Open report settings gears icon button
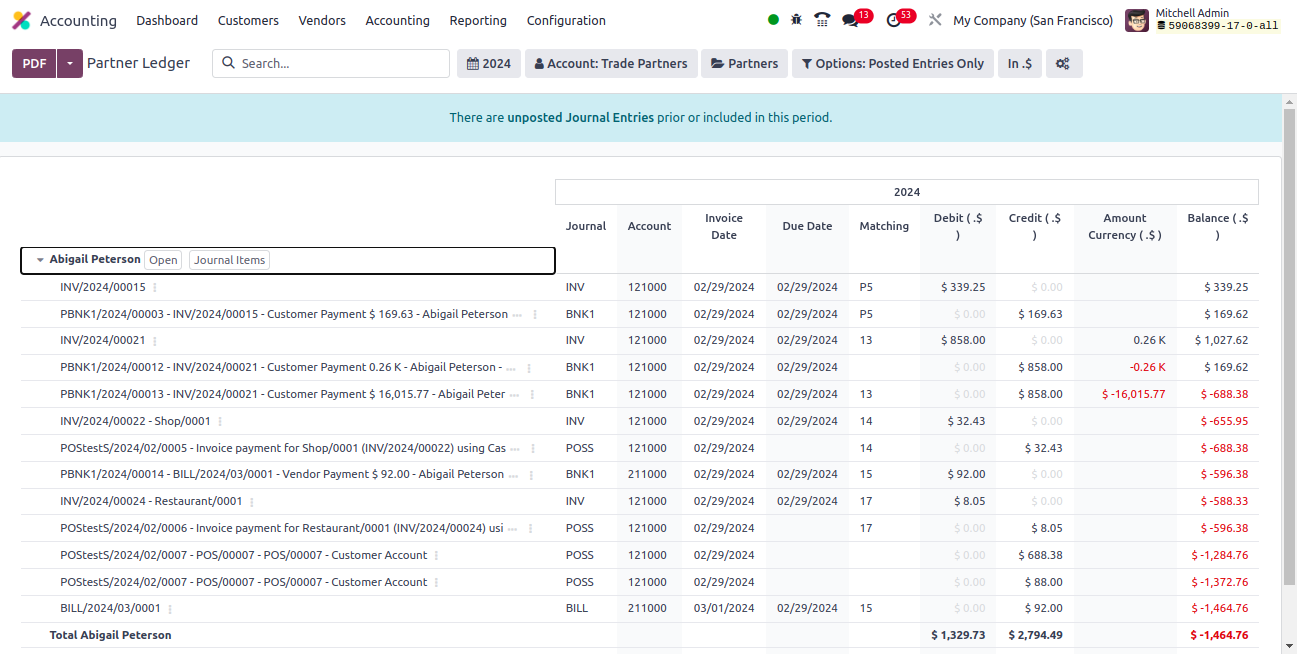Viewport: 1297px width, 654px height. [x=1063, y=63]
